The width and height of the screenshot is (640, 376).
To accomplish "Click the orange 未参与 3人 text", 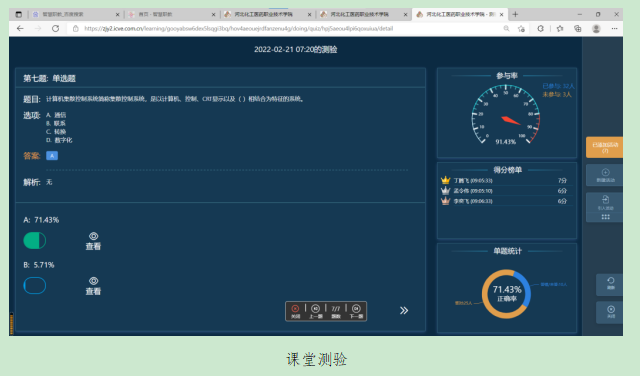I will pos(557,94).
